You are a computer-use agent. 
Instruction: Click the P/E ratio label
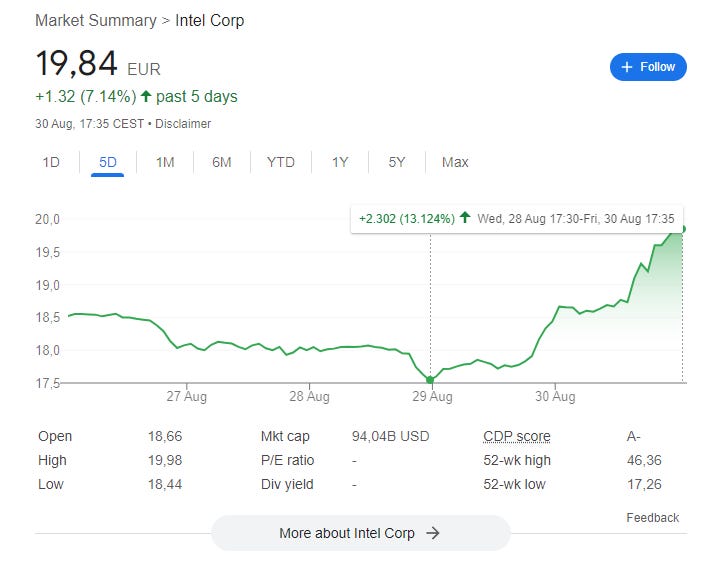coord(287,460)
